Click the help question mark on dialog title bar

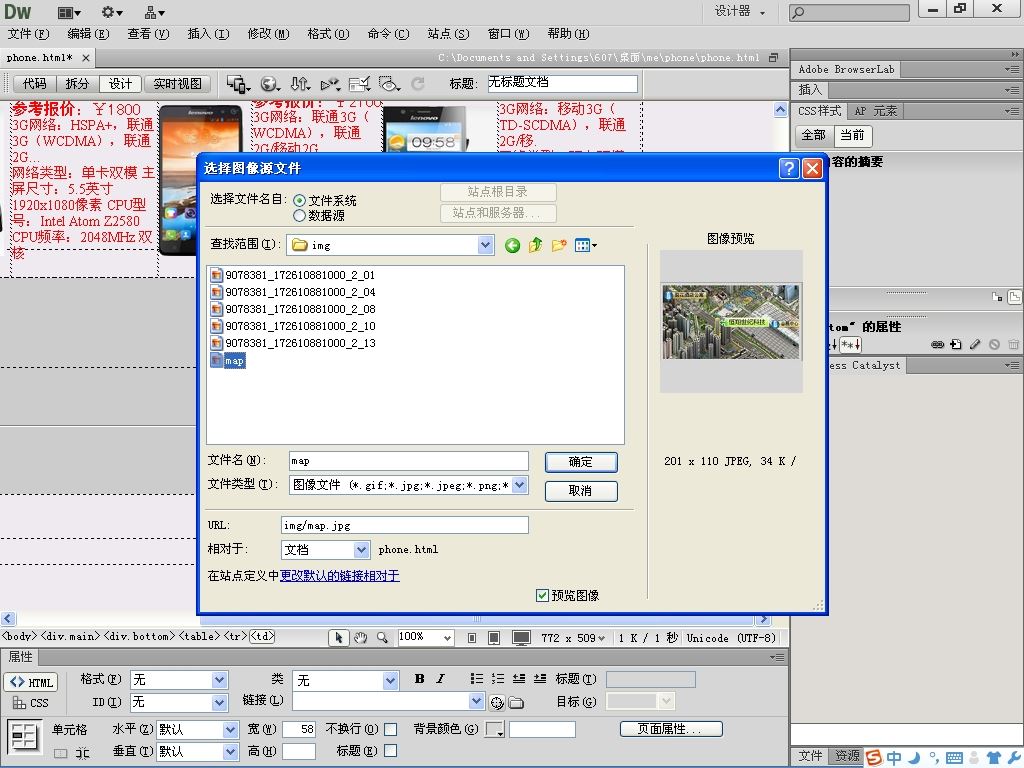[789, 168]
